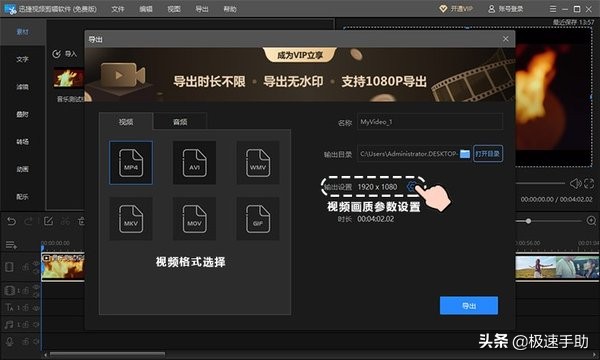
Task: Click the add-track list icon above the tracks
Action: coord(11,244)
